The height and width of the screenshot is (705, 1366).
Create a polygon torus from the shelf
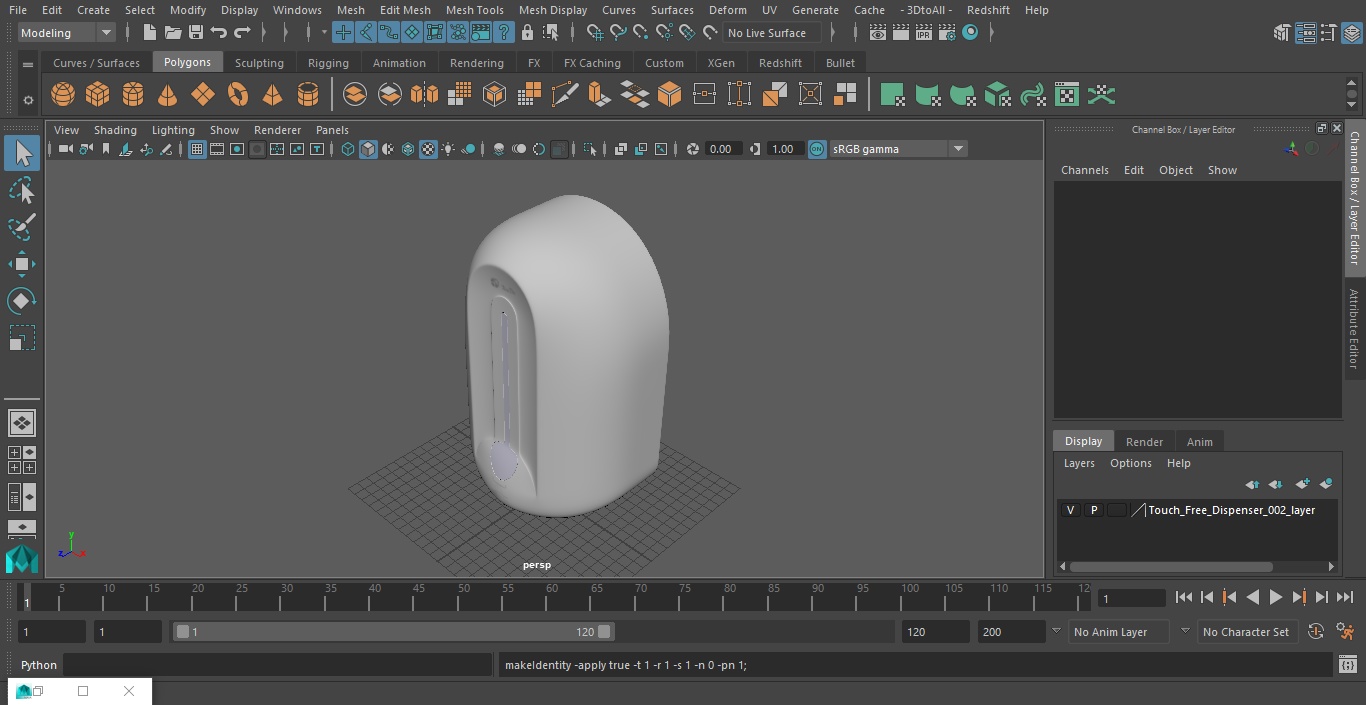pos(238,95)
